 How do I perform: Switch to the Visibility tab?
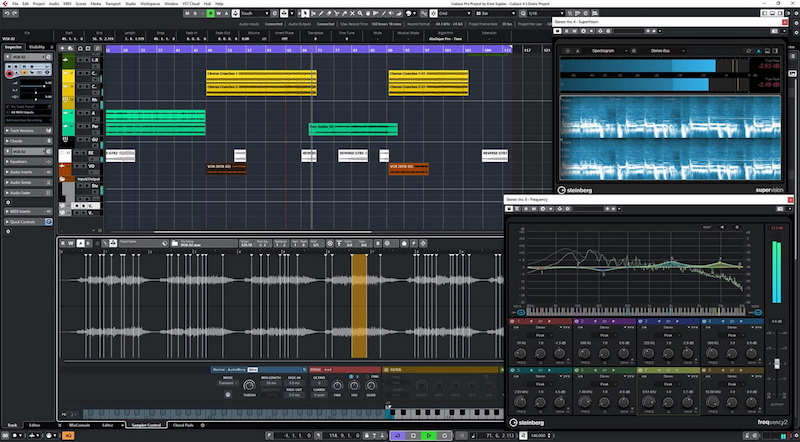click(x=37, y=46)
